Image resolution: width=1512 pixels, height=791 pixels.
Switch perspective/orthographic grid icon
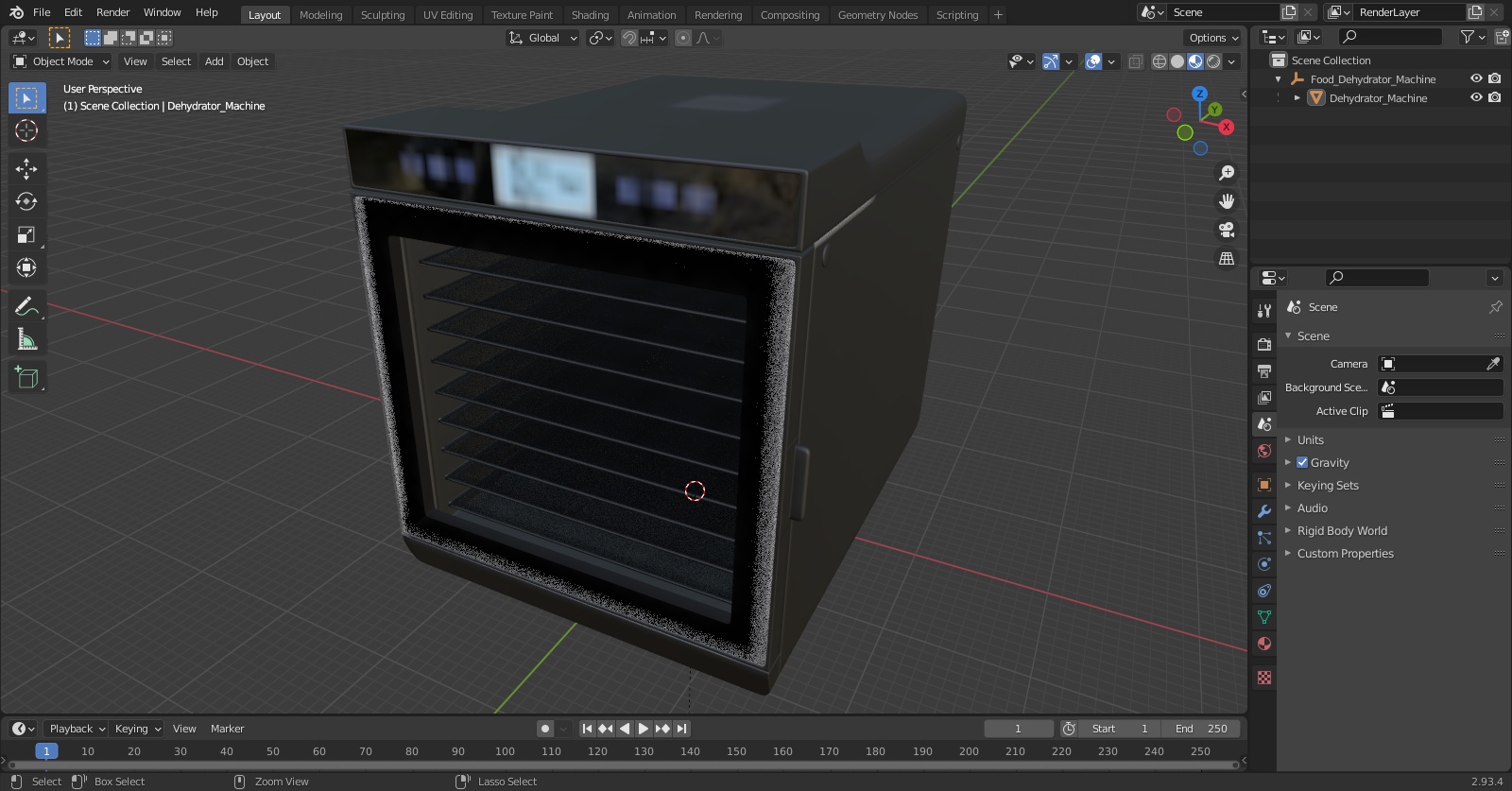(x=1227, y=258)
